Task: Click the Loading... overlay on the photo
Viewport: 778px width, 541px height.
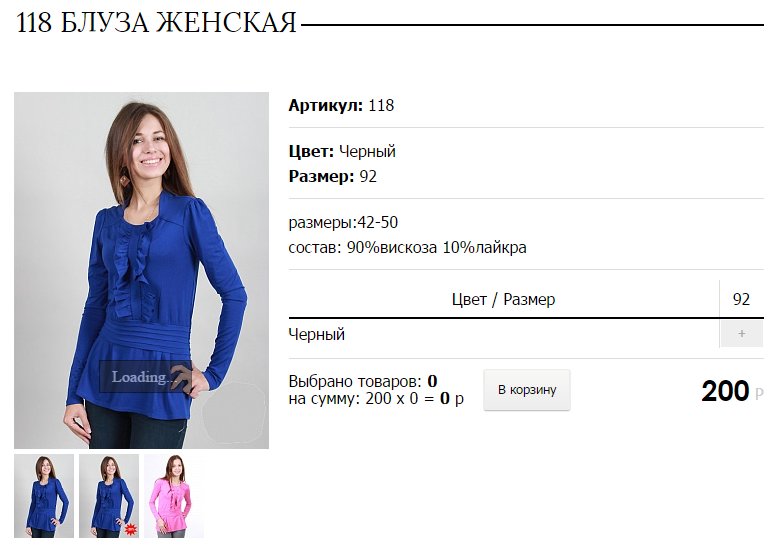Action: (145, 377)
